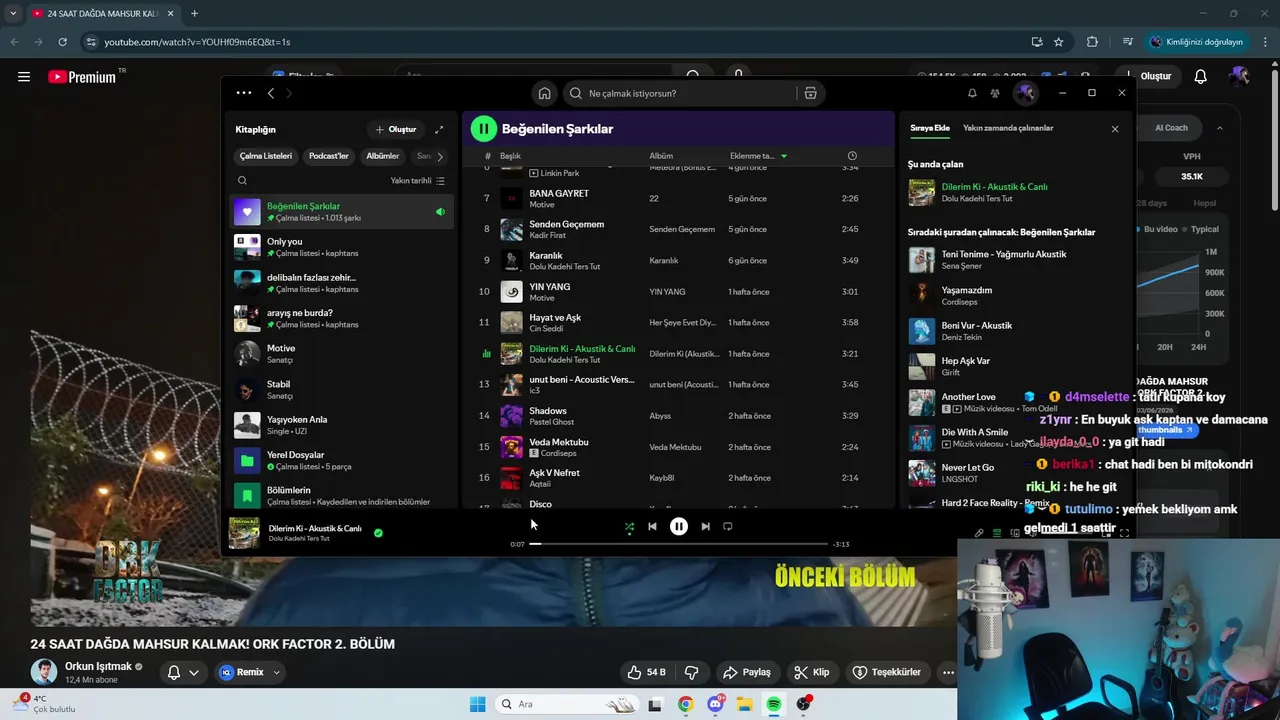The image size is (1280, 720).
Task: Reload the page in Chrome
Action: point(62,42)
